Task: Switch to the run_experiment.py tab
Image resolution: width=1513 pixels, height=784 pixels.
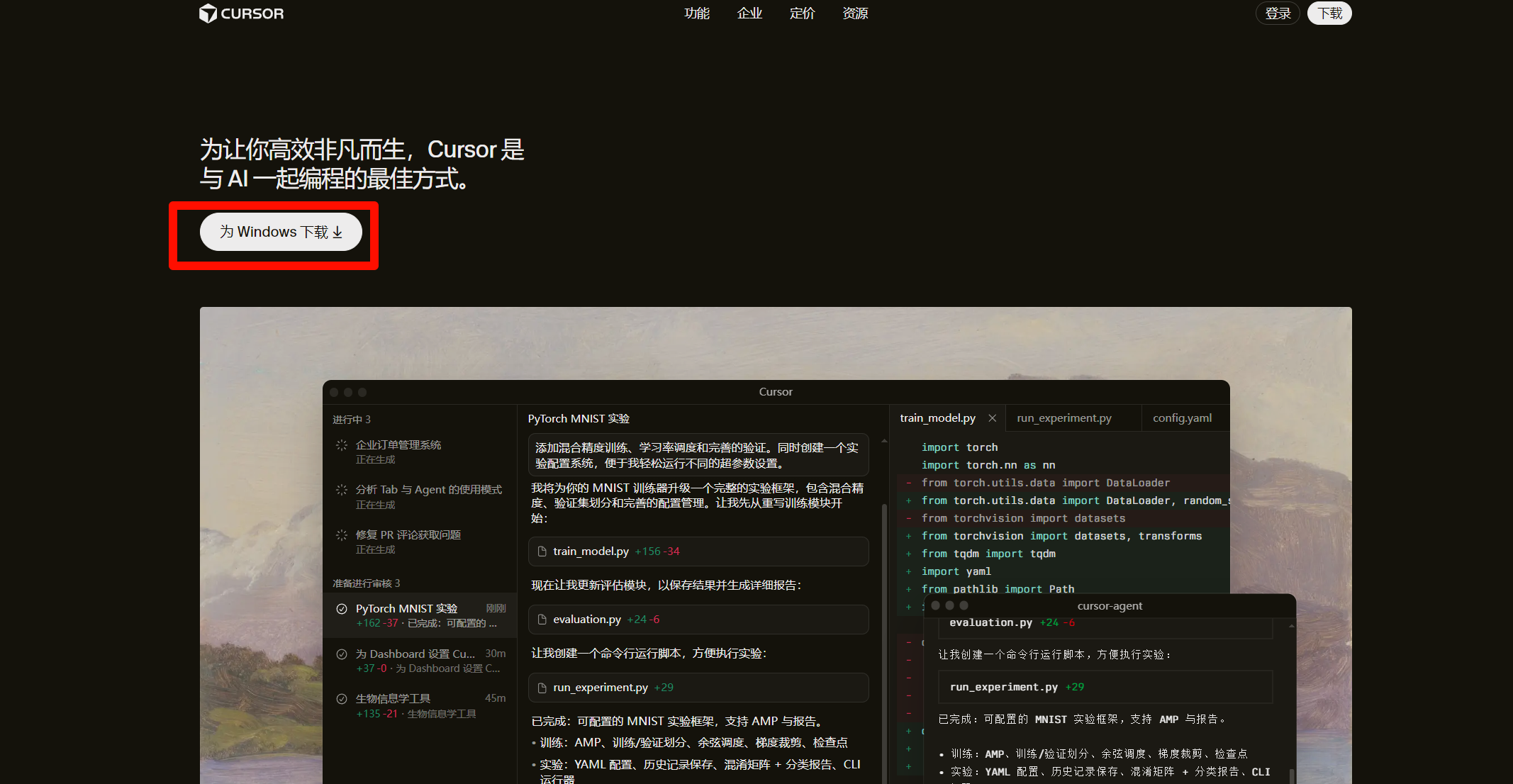Action: pos(1063,418)
